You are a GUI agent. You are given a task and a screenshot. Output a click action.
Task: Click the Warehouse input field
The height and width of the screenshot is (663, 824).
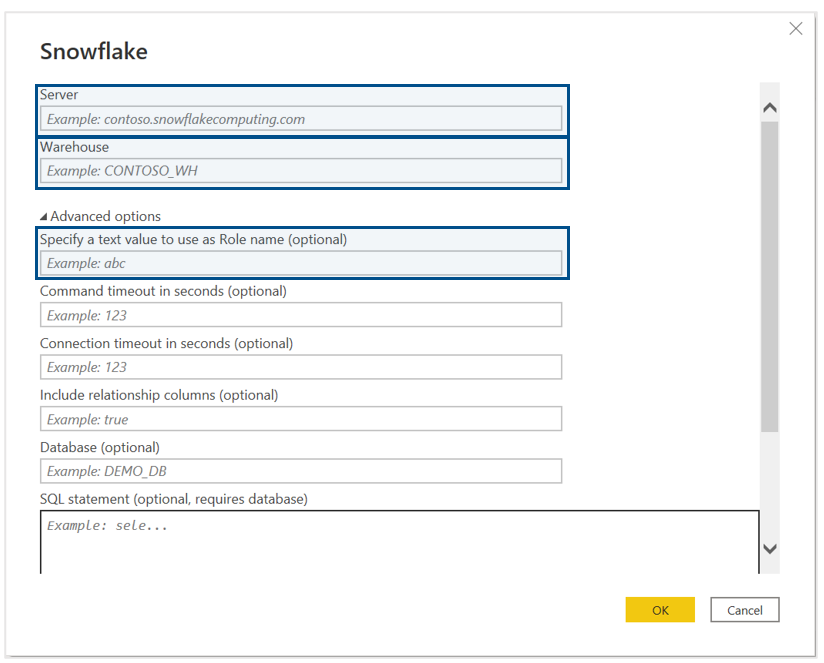pos(301,171)
